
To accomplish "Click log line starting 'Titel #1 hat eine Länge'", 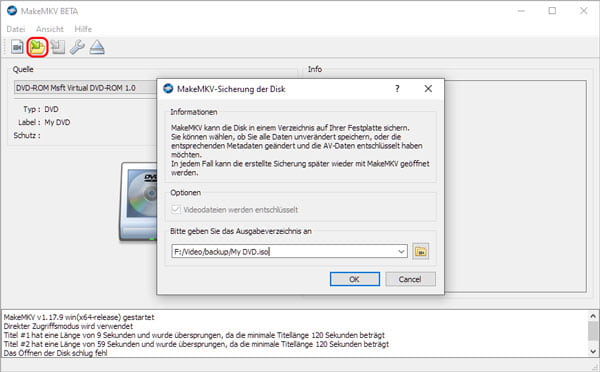I will pos(194,335).
